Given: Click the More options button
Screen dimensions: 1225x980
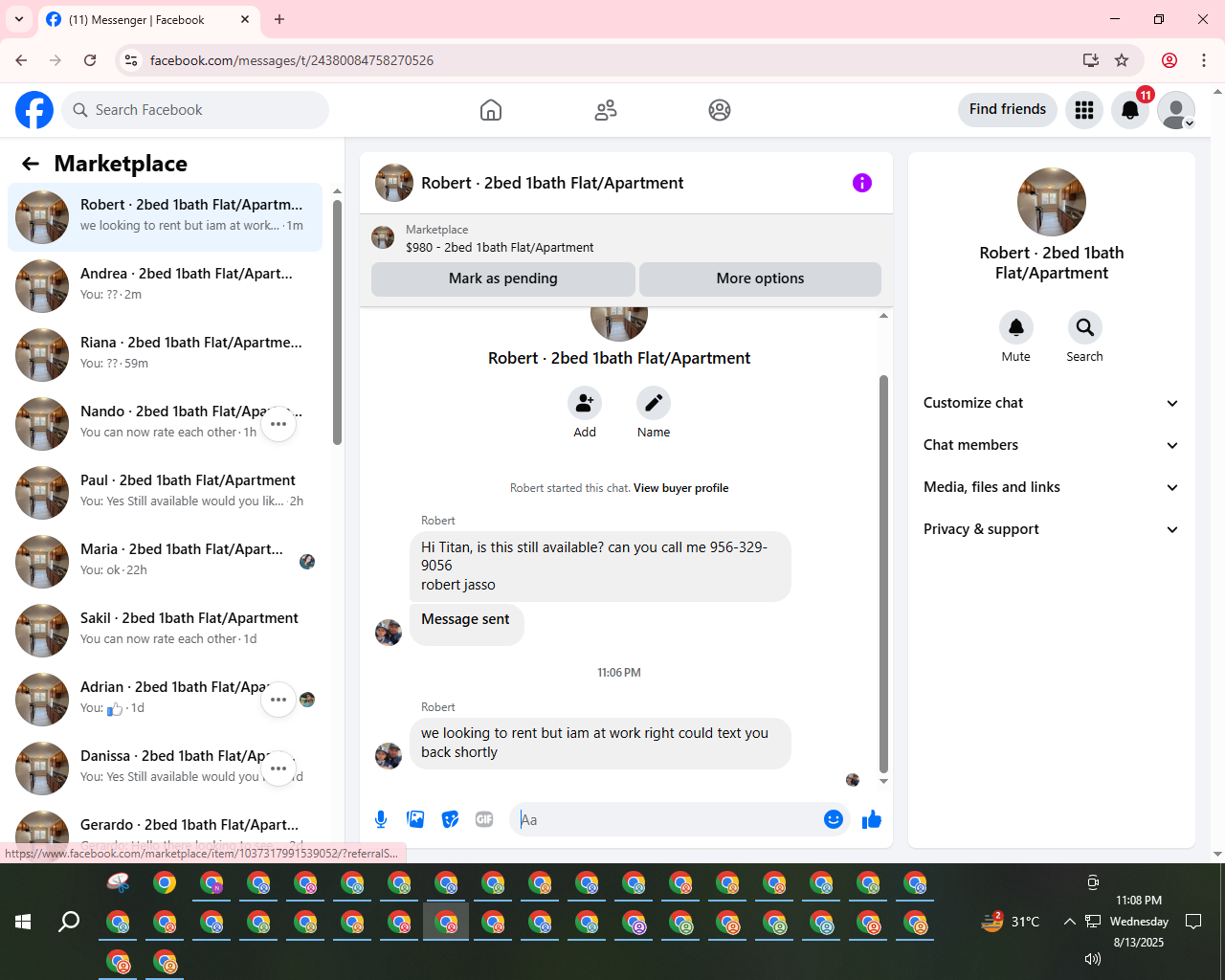Looking at the screenshot, I should click(761, 278).
